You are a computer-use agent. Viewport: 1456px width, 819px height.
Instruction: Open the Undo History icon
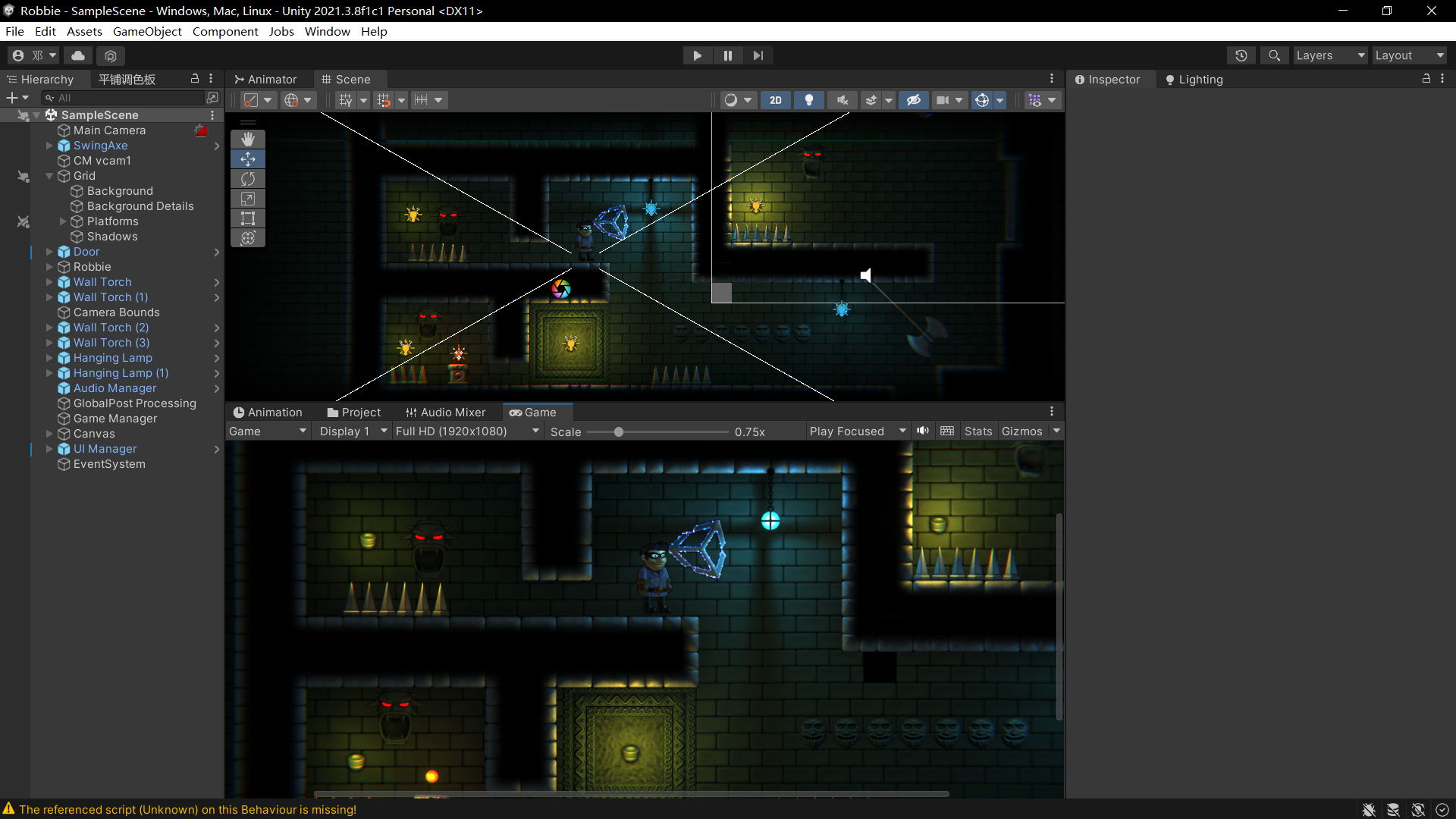(1241, 55)
